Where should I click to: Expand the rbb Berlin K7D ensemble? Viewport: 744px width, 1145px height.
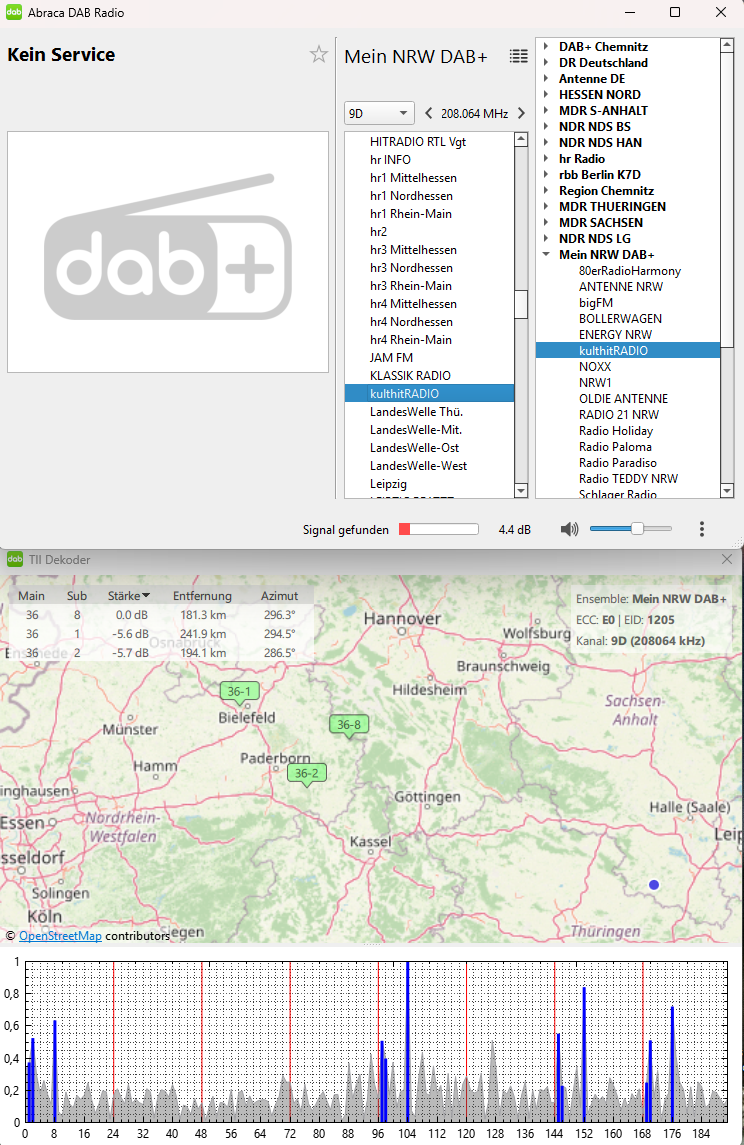[545, 175]
